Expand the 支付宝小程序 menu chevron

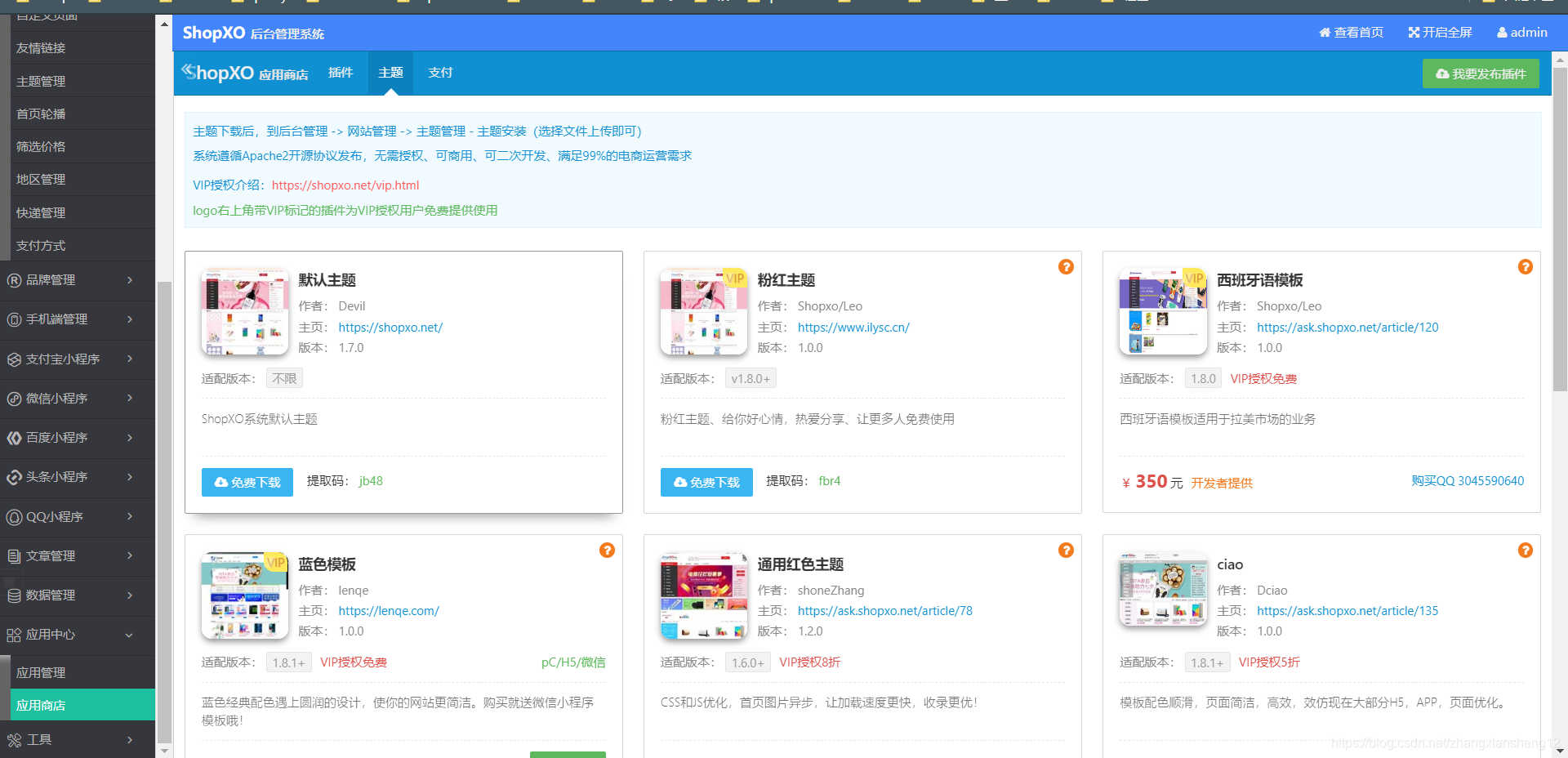coord(130,359)
